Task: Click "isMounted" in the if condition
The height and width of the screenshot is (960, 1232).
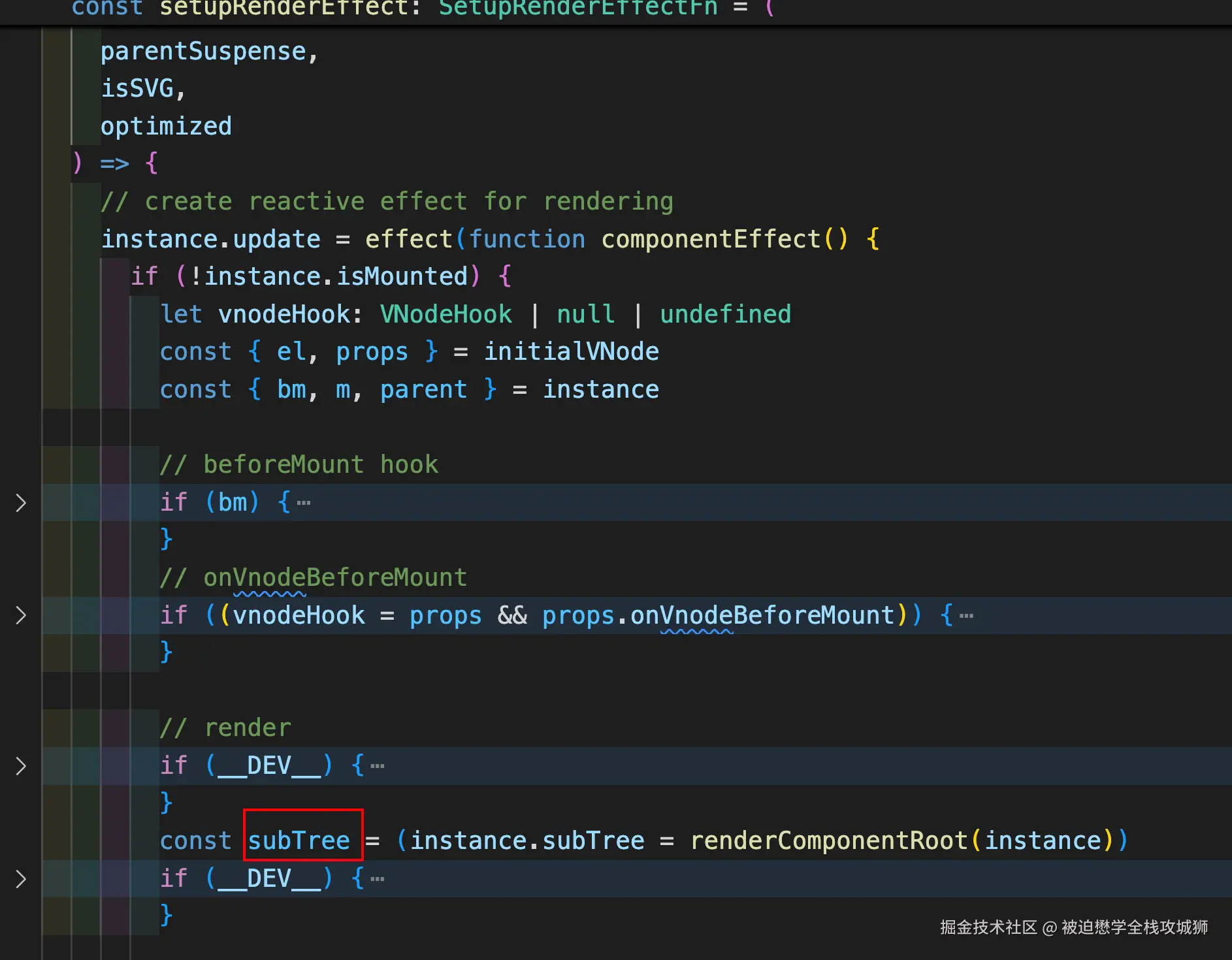Action: (402, 277)
